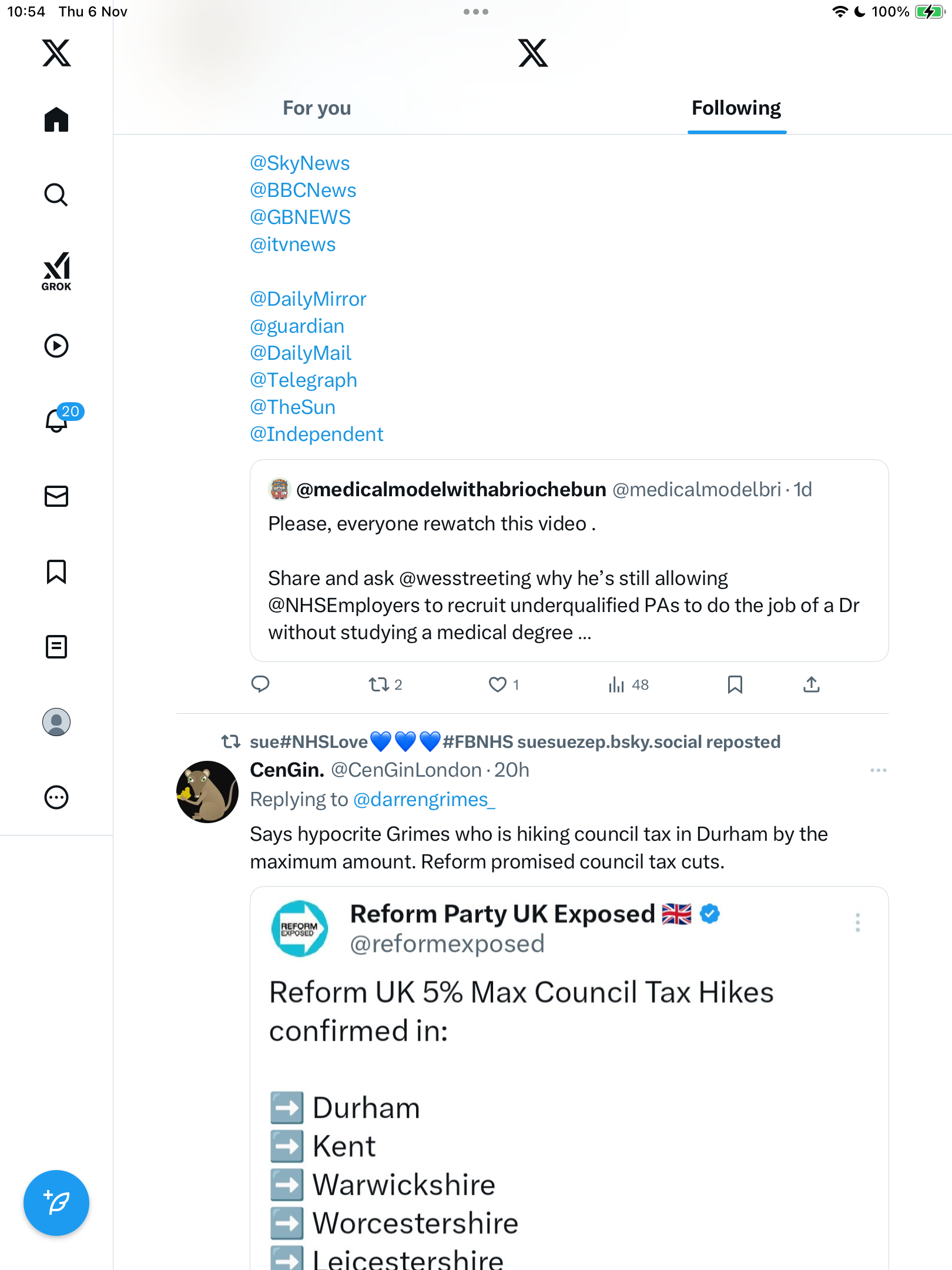Image resolution: width=952 pixels, height=1270 pixels.
Task: Tap the compose new post button
Action: pyautogui.click(x=56, y=1203)
